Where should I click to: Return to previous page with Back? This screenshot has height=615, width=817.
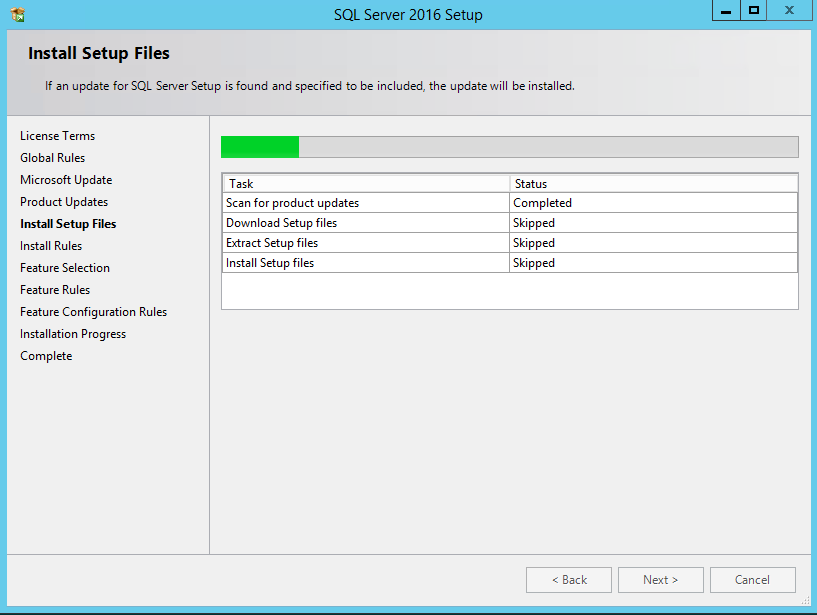point(569,580)
